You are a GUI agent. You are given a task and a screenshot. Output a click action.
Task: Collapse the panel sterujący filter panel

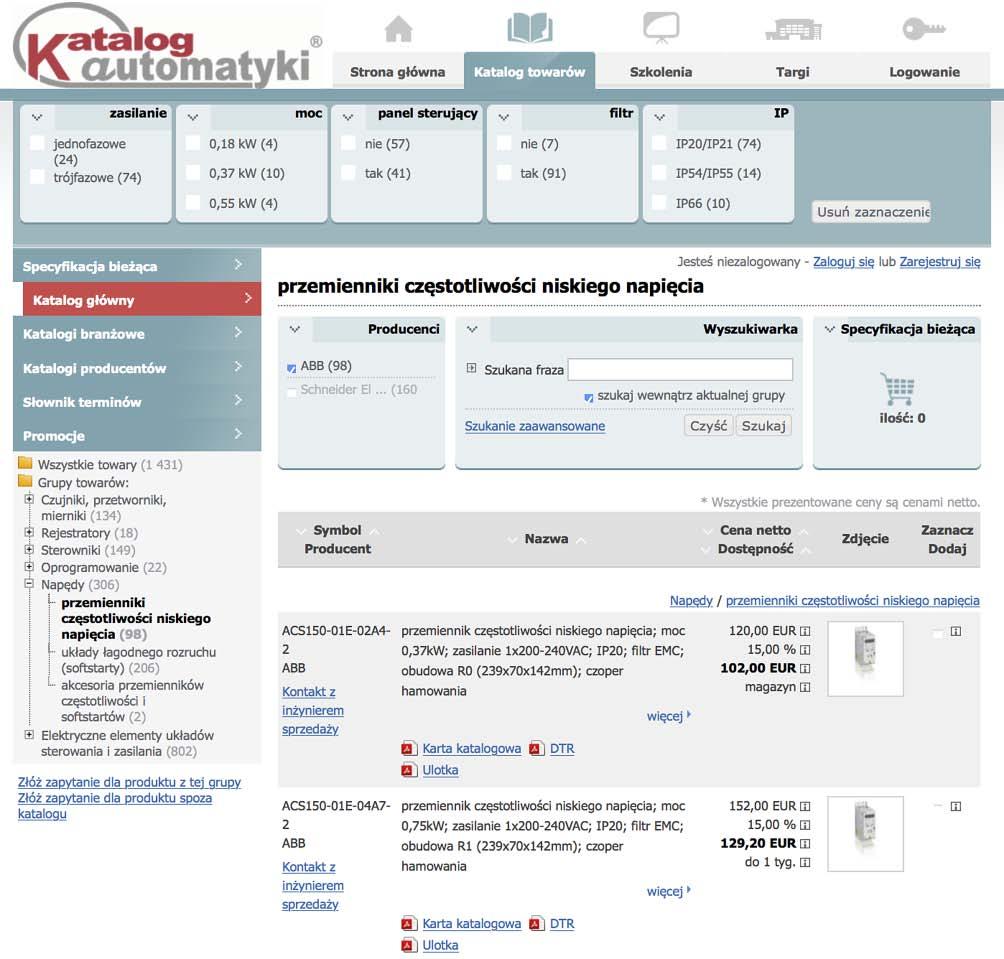pyautogui.click(x=348, y=118)
